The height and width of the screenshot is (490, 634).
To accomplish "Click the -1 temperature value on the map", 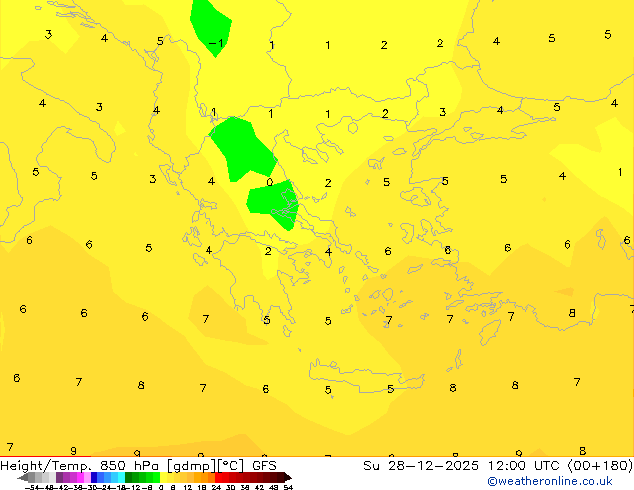I will tap(216, 43).
